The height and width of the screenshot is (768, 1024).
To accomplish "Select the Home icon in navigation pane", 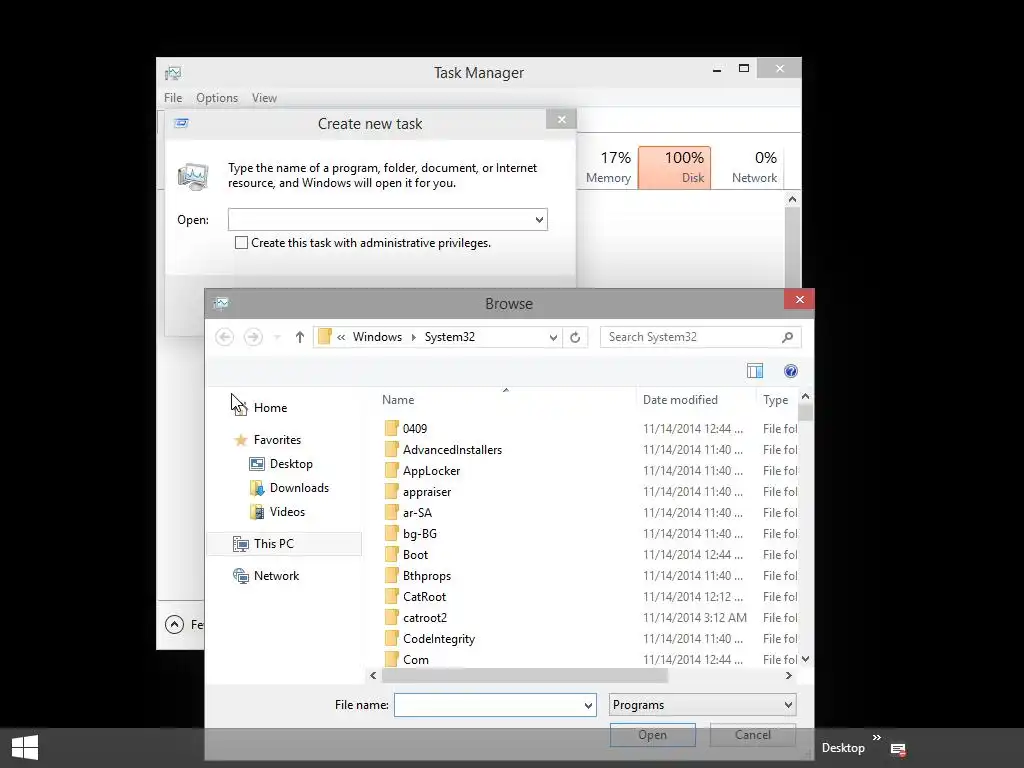I will [x=240, y=408].
